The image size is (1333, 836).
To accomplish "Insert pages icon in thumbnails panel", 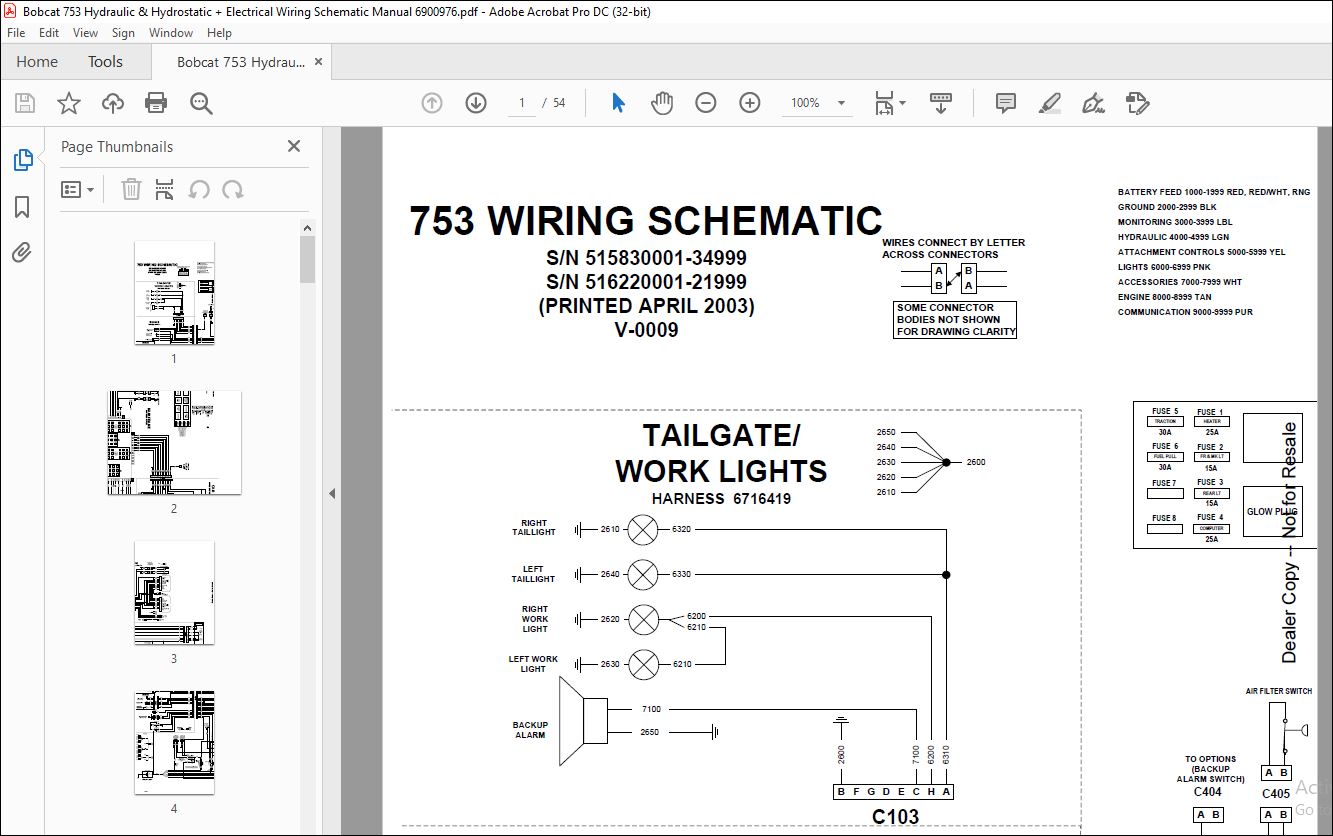I will pos(165,189).
